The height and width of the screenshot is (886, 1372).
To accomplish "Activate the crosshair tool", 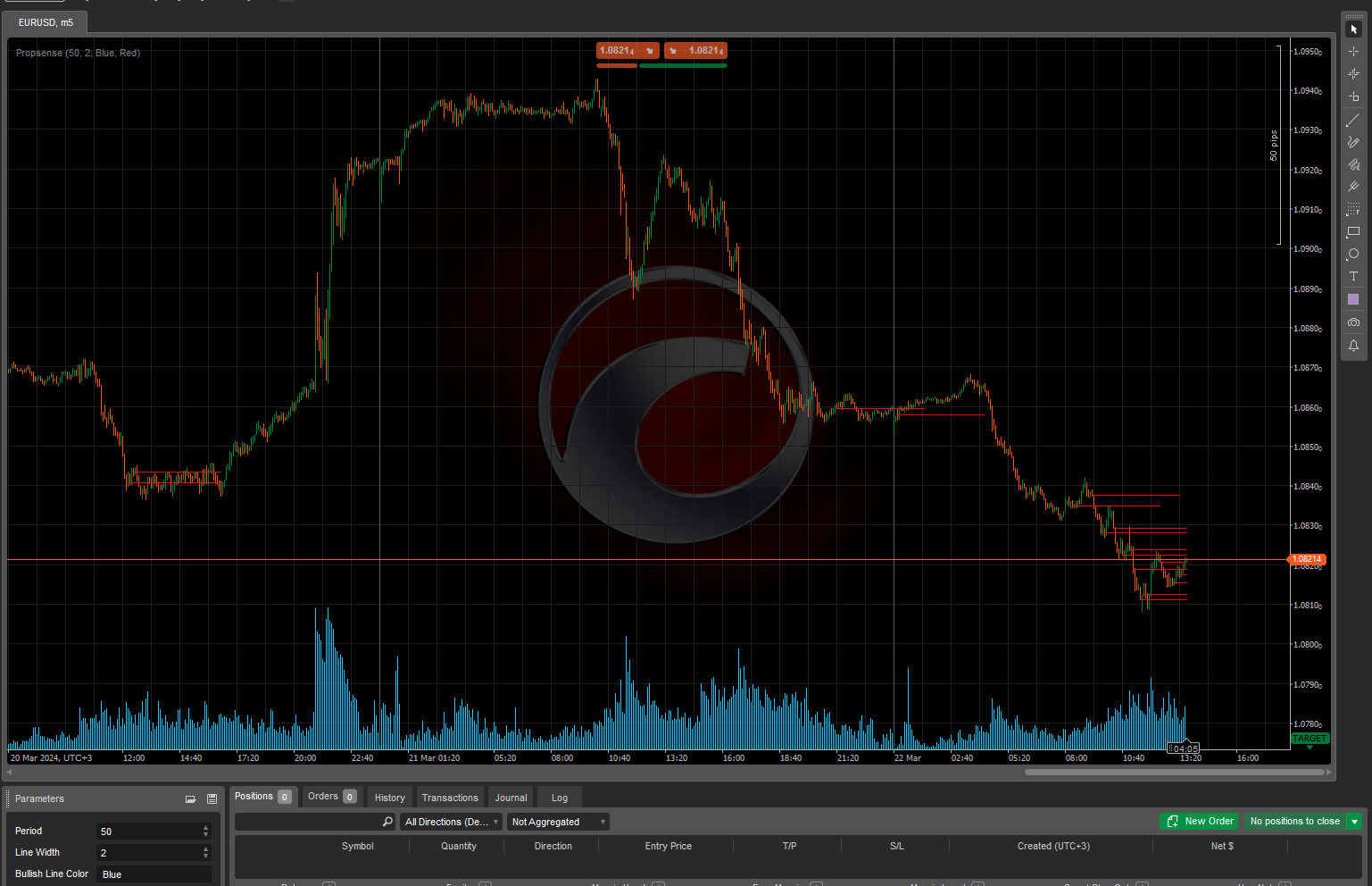I will 1353,52.
